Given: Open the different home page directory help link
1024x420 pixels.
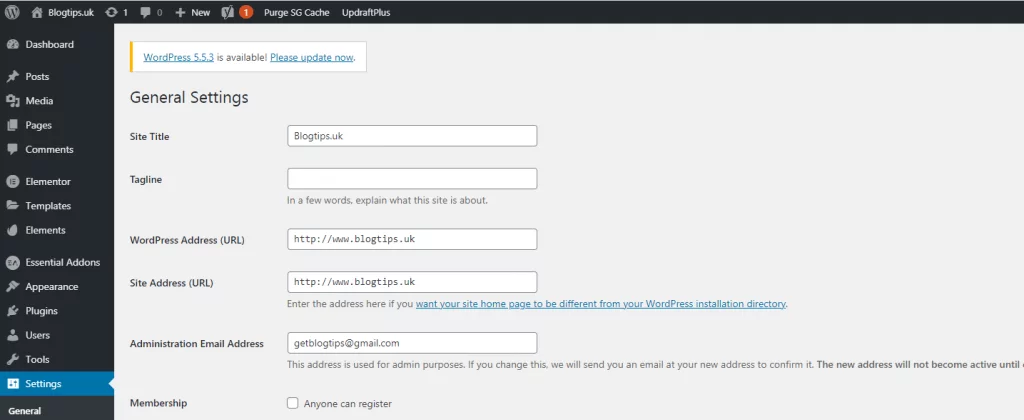Looking at the screenshot, I should (x=600, y=304).
